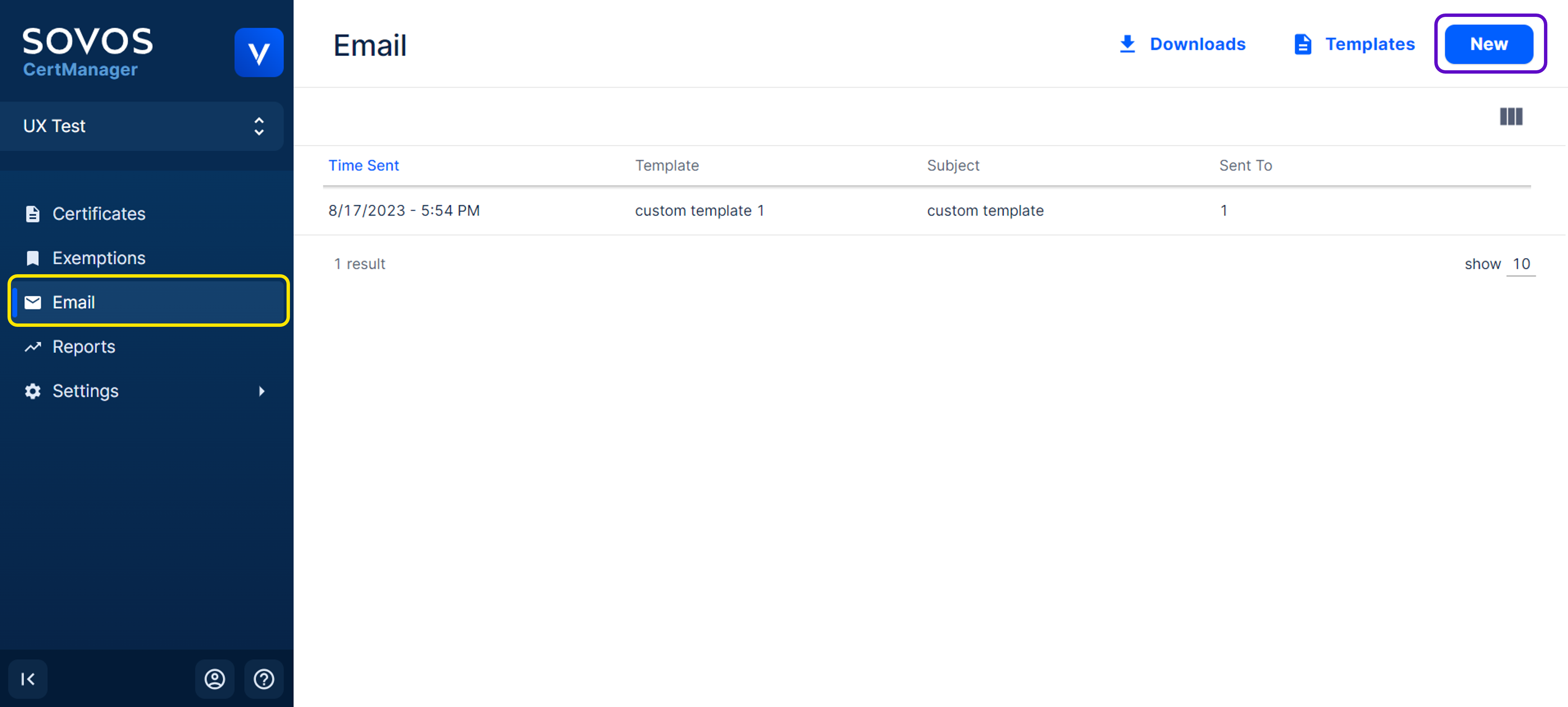Image resolution: width=1568 pixels, height=707 pixels.
Task: Click the collapse sidebar arrow icon
Action: [28, 678]
